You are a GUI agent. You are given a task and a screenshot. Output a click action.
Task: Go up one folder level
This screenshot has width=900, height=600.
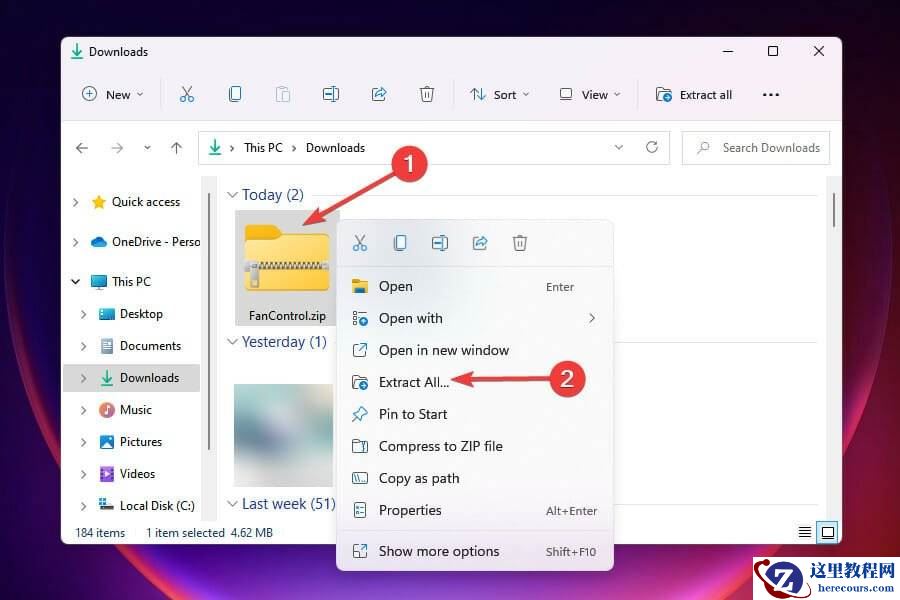pyautogui.click(x=176, y=148)
